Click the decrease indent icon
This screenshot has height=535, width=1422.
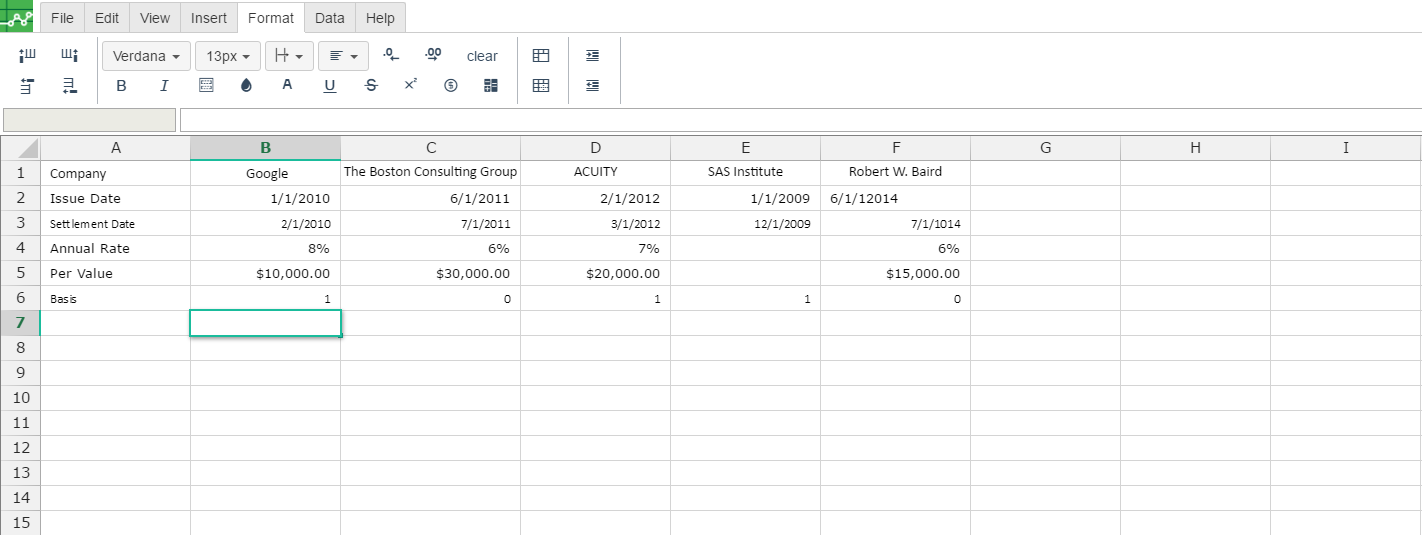(x=593, y=86)
